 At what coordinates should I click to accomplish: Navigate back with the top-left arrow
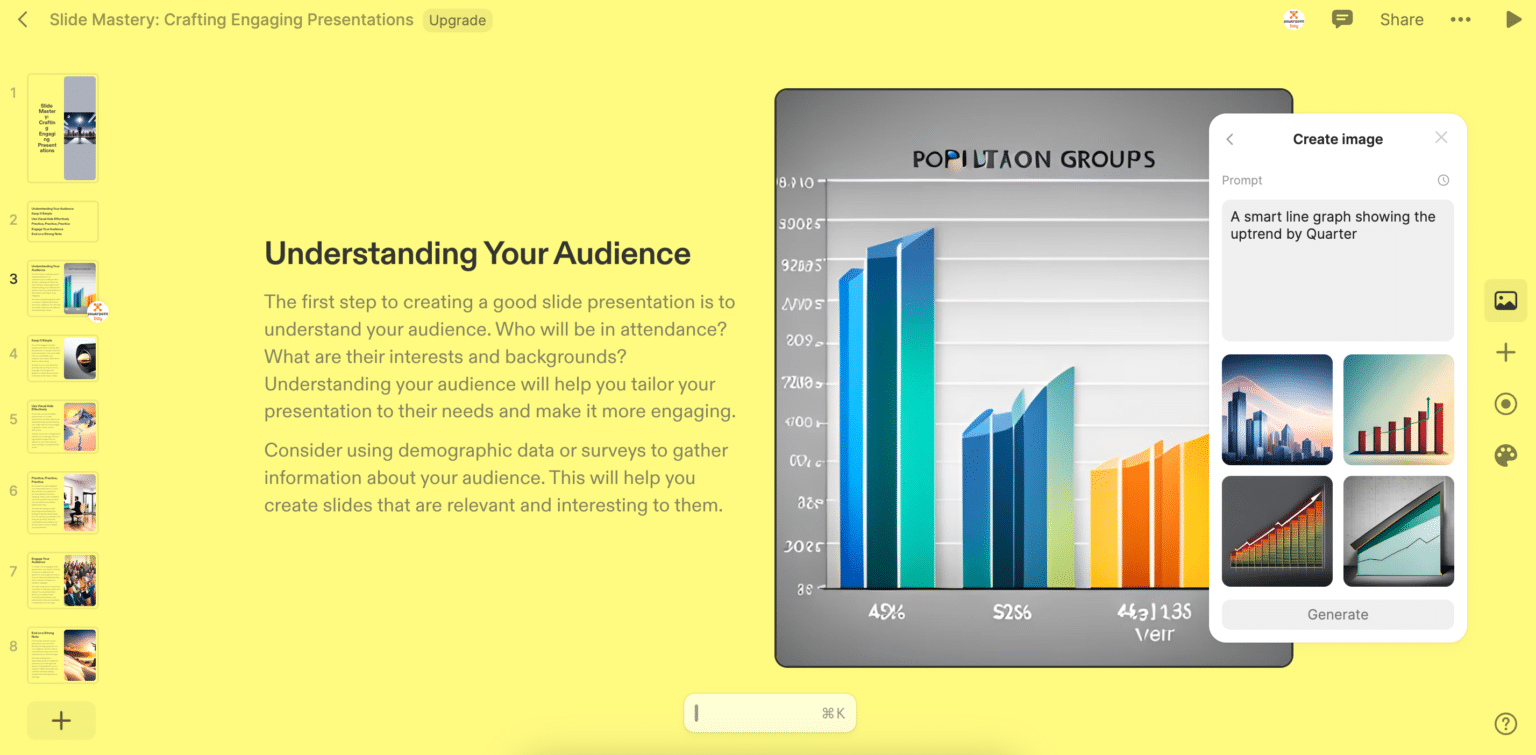click(22, 19)
